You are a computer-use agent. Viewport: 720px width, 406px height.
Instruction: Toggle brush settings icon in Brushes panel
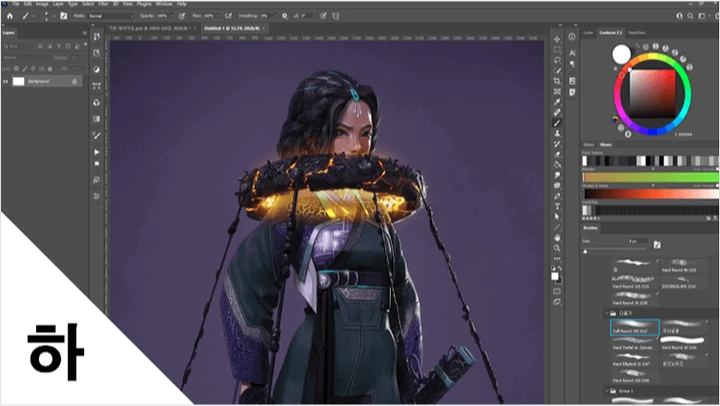[x=657, y=245]
